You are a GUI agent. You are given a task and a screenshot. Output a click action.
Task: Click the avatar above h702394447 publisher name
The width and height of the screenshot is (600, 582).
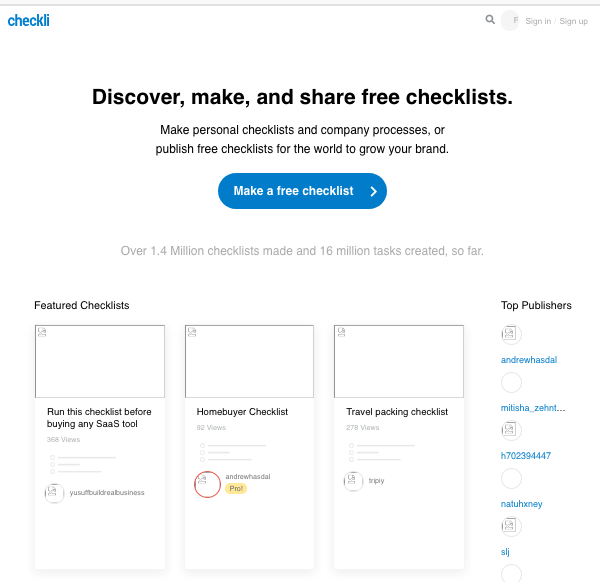point(511,430)
